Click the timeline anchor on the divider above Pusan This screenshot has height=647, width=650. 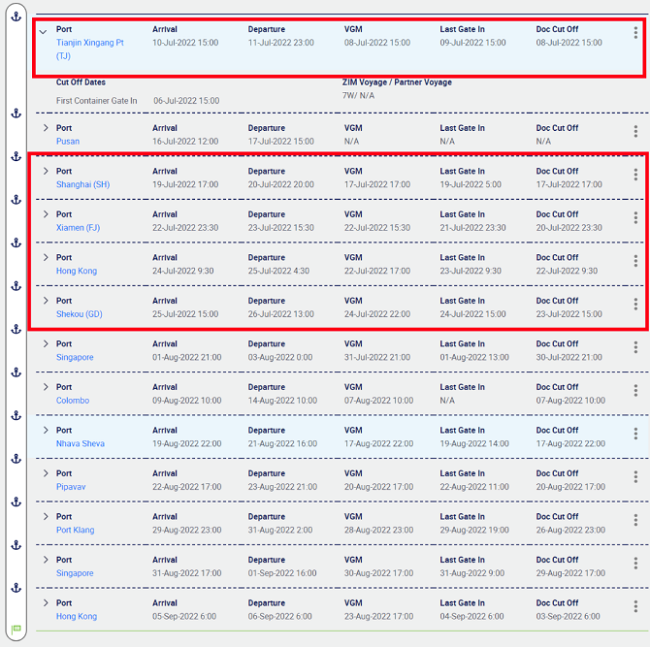point(16,113)
